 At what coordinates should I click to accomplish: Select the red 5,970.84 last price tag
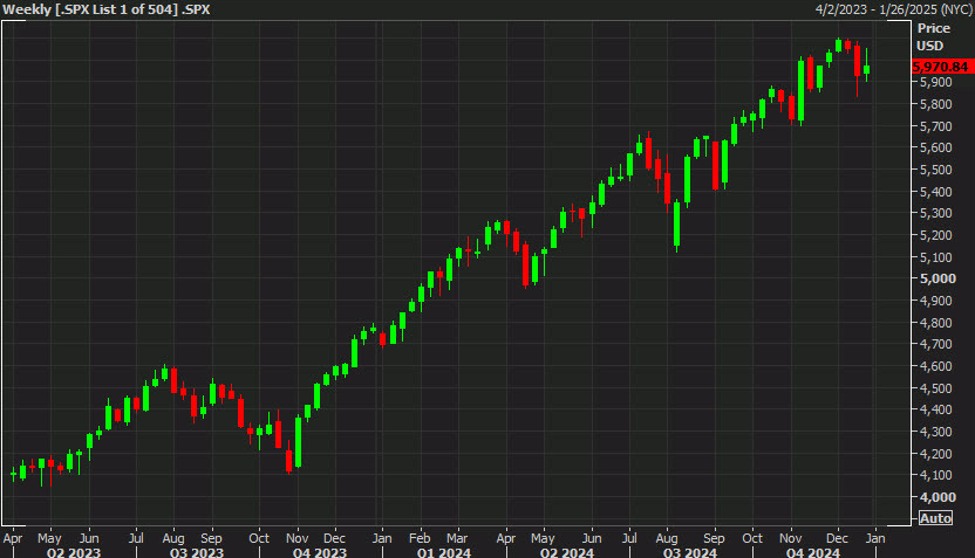940,67
